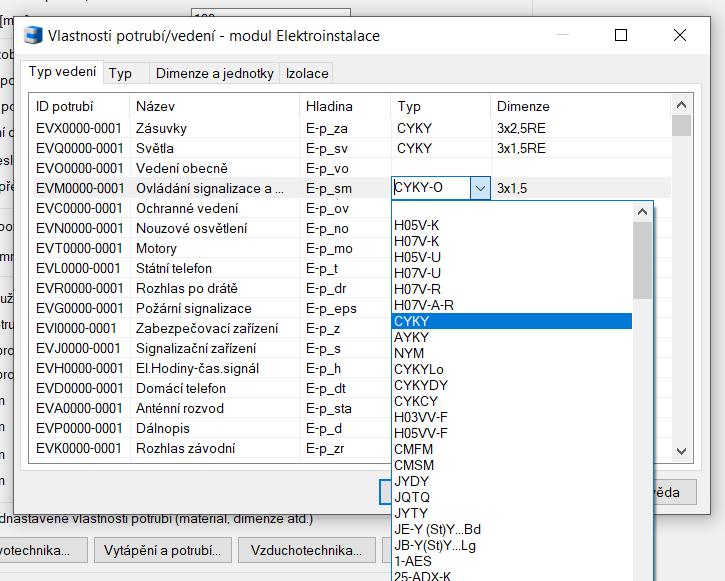
Task: Click table scrollbar up arrow
Action: 681,105
